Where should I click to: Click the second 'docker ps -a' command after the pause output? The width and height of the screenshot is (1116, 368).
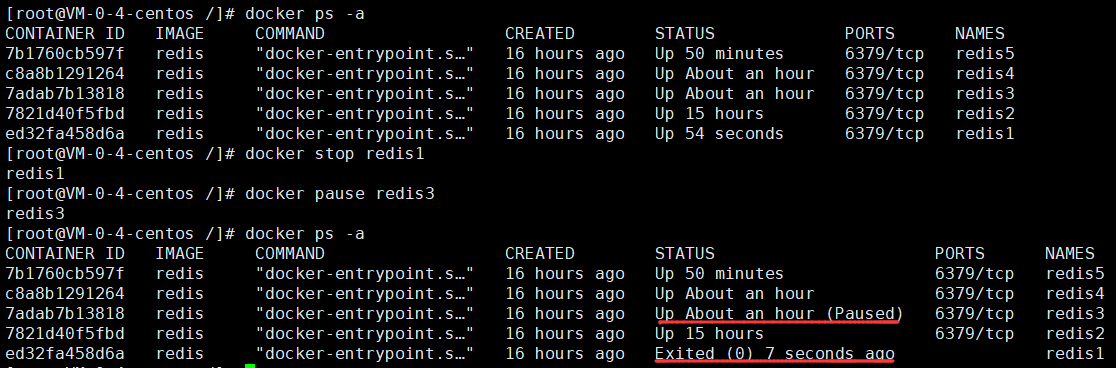(x=305, y=233)
